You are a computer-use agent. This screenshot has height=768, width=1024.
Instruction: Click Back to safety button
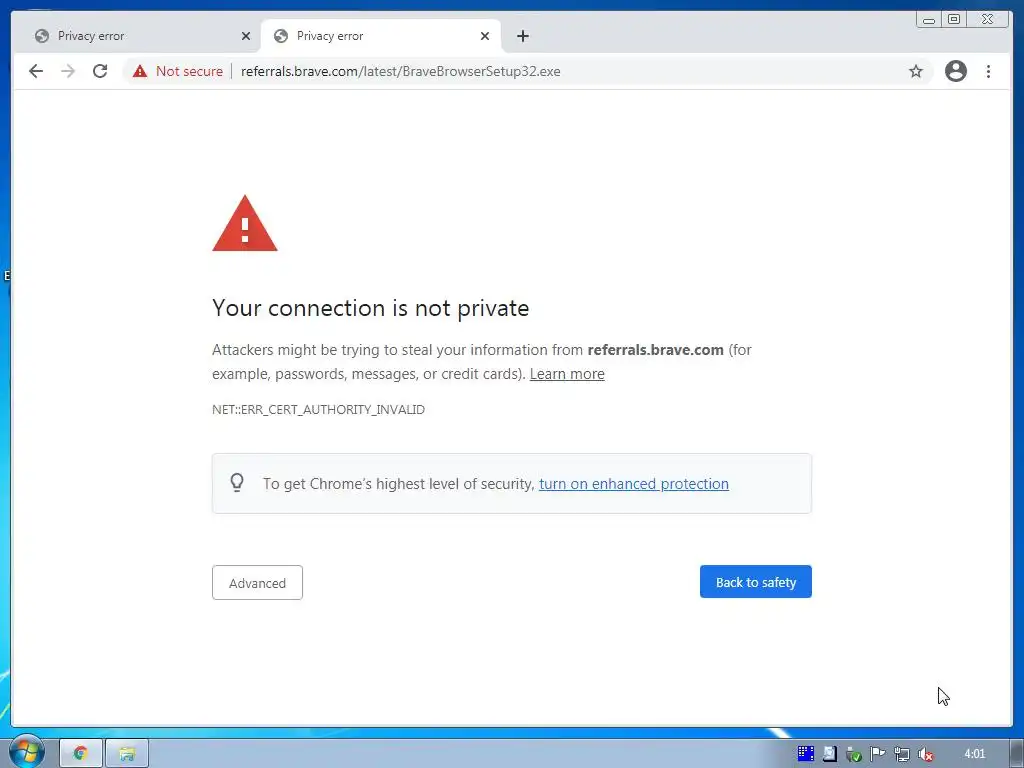pos(756,582)
